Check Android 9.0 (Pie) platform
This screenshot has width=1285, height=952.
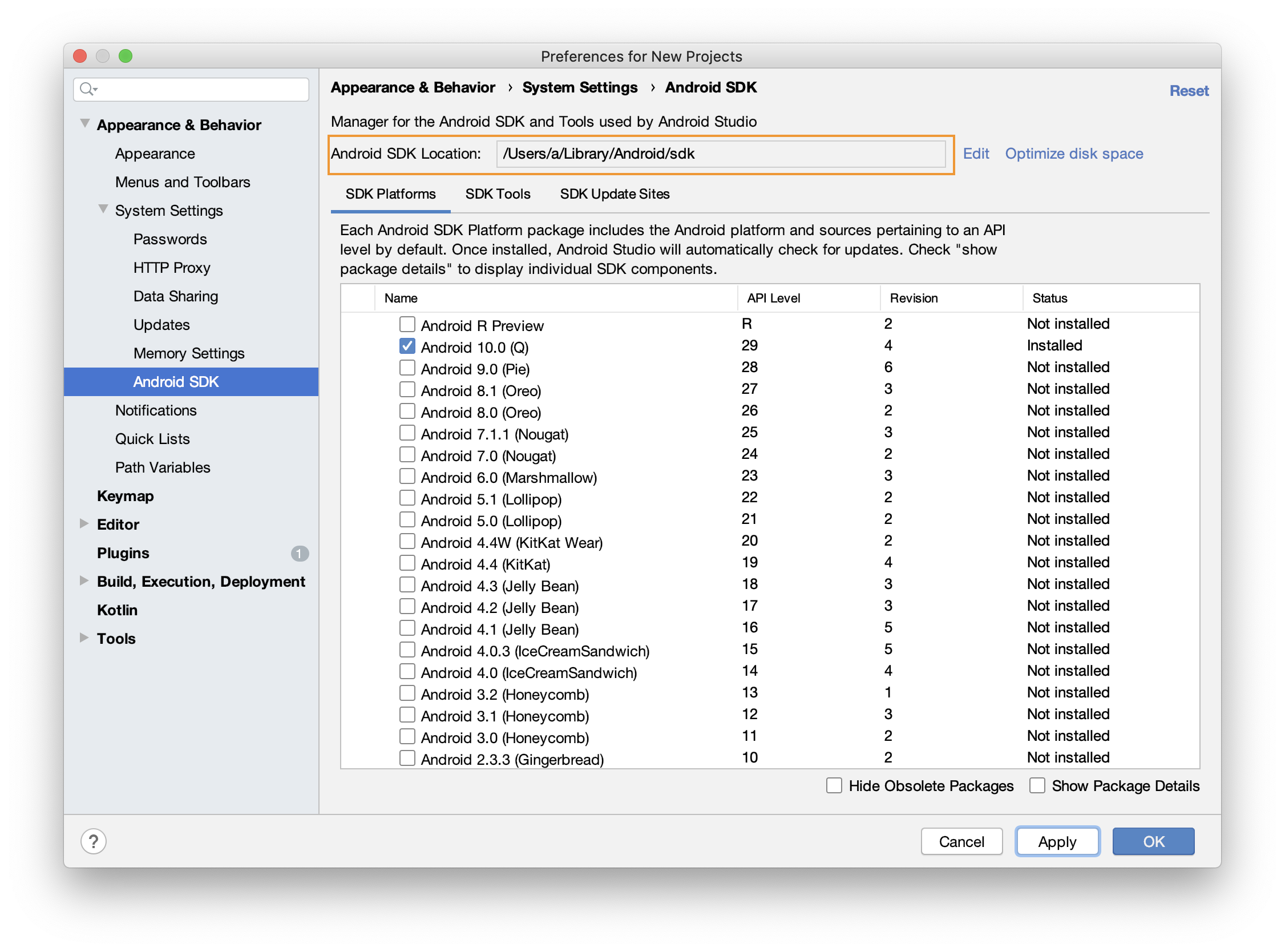click(407, 368)
